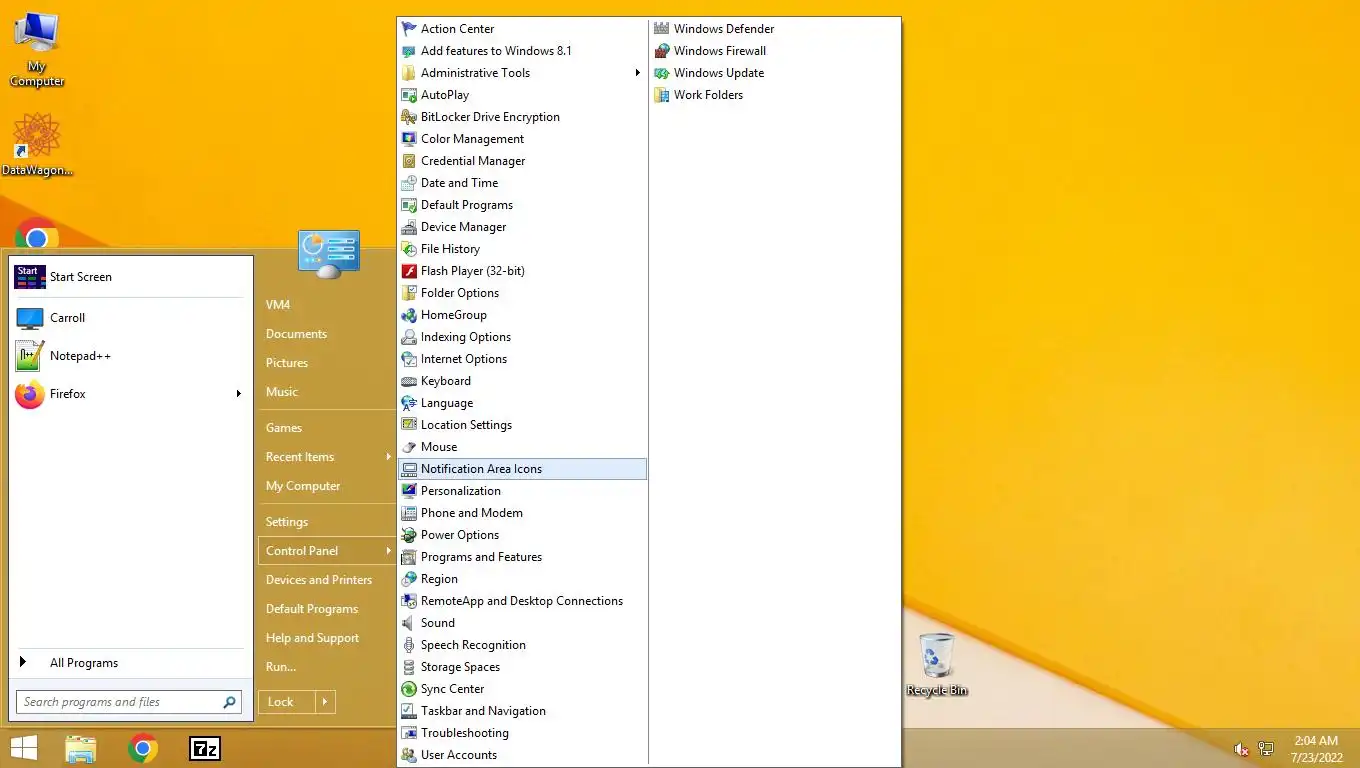This screenshot has height=768, width=1360.
Task: Open Location Settings entry
Action: 522,425
